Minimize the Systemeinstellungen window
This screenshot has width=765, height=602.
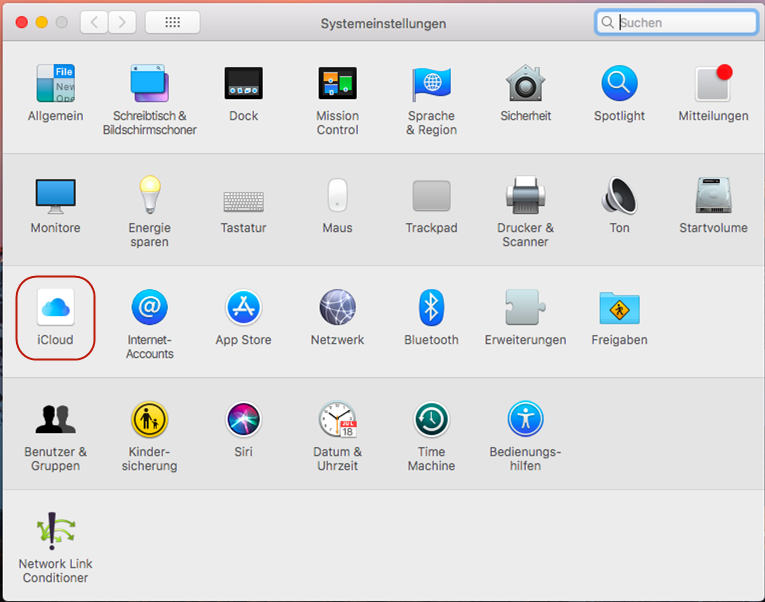coord(42,22)
